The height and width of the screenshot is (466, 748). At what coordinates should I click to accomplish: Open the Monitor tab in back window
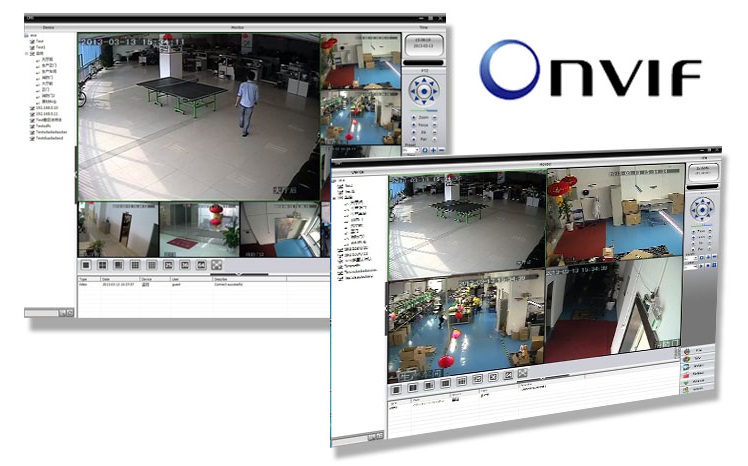(x=237, y=26)
